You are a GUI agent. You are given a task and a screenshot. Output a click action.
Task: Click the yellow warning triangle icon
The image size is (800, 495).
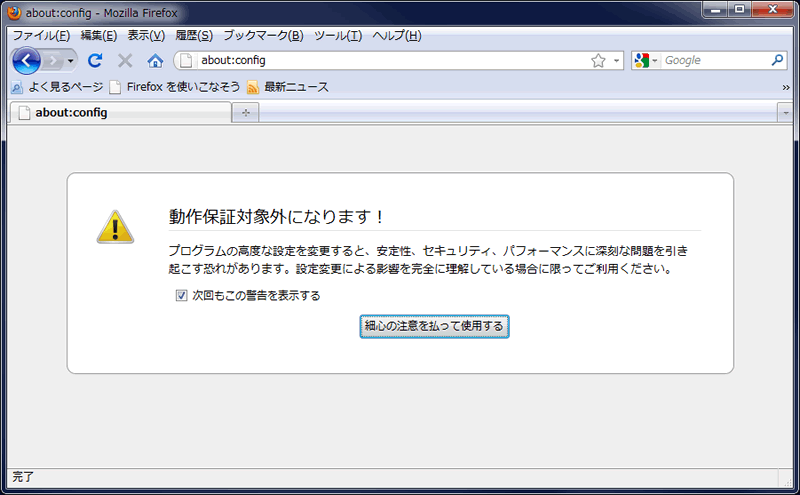pyautogui.click(x=115, y=227)
